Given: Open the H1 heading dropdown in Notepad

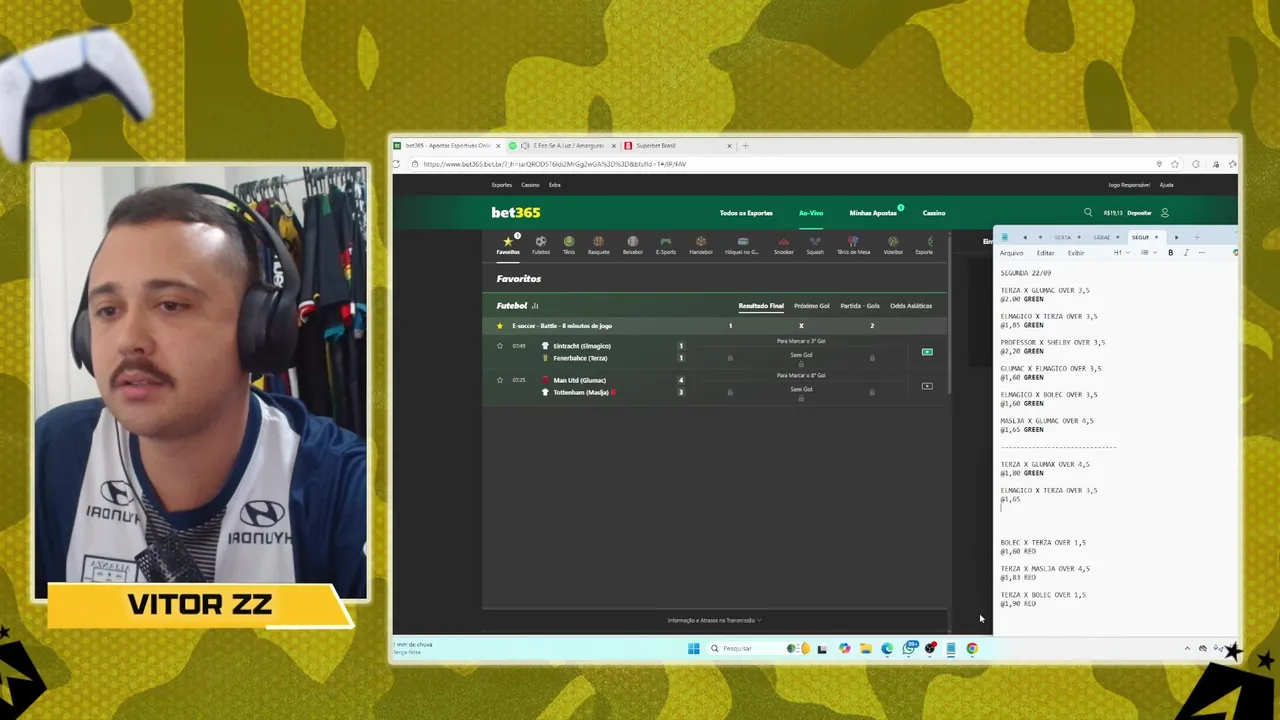Looking at the screenshot, I should tap(1121, 253).
